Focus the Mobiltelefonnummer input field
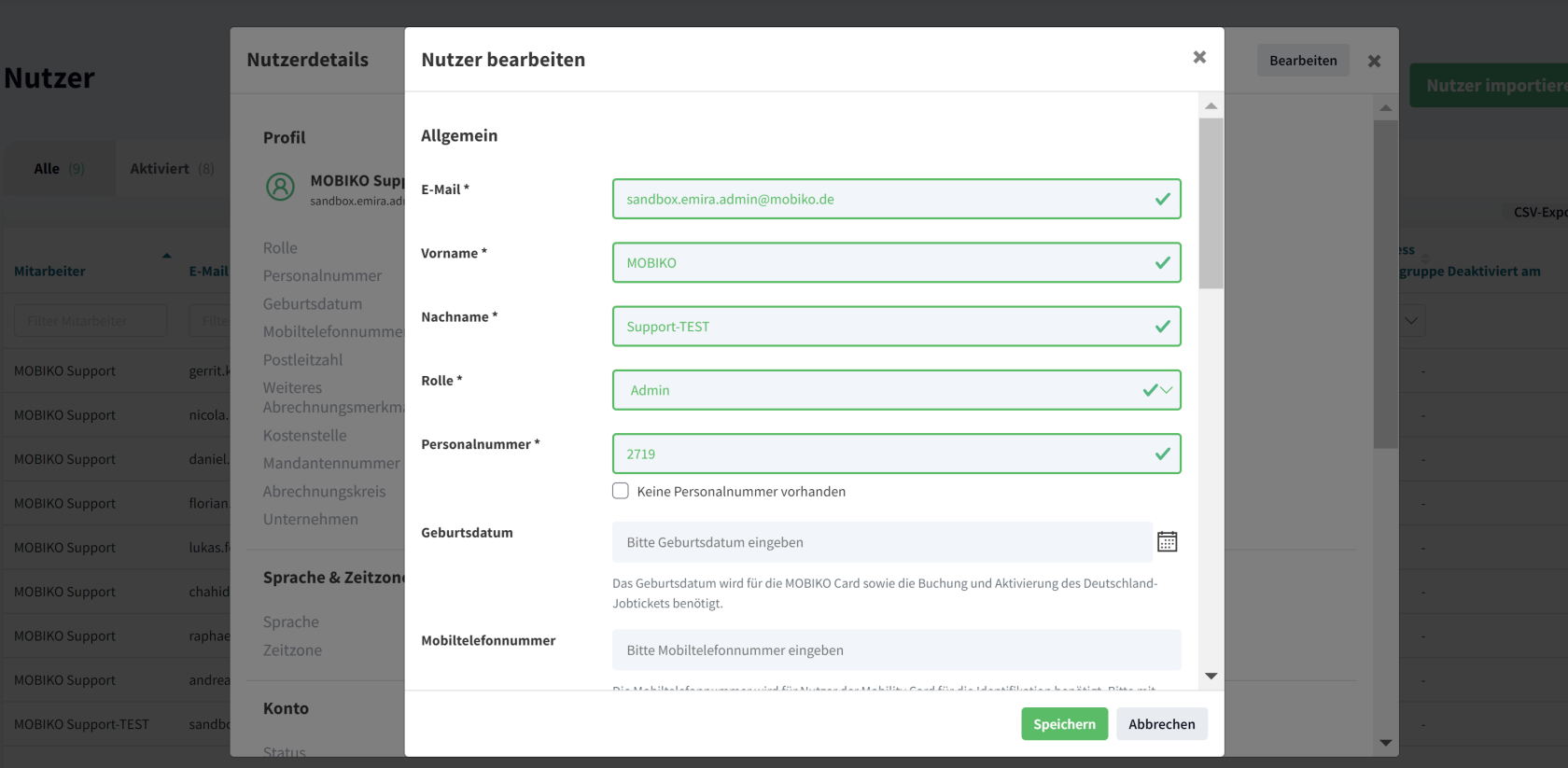 [x=896, y=650]
